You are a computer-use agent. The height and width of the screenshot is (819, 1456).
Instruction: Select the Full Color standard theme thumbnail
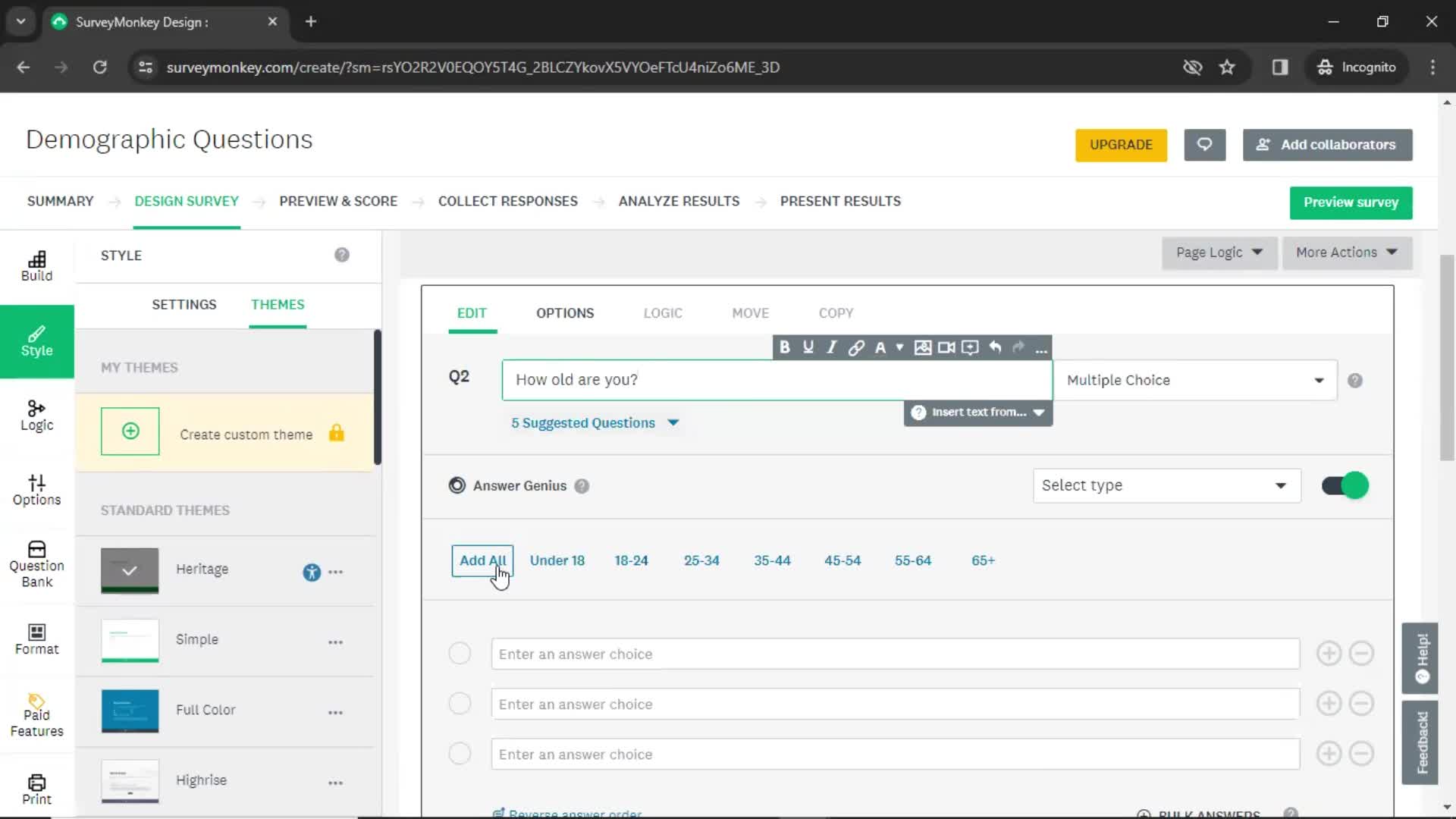[130, 710]
